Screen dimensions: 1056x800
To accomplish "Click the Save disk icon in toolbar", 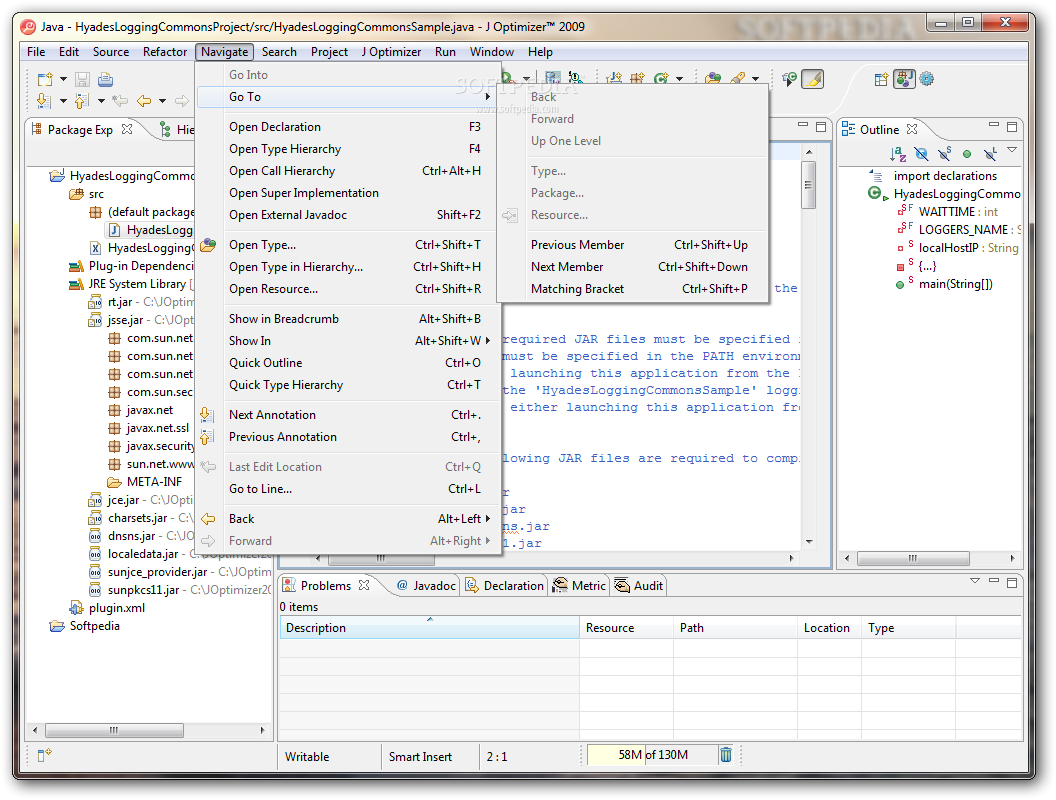I will tap(82, 79).
